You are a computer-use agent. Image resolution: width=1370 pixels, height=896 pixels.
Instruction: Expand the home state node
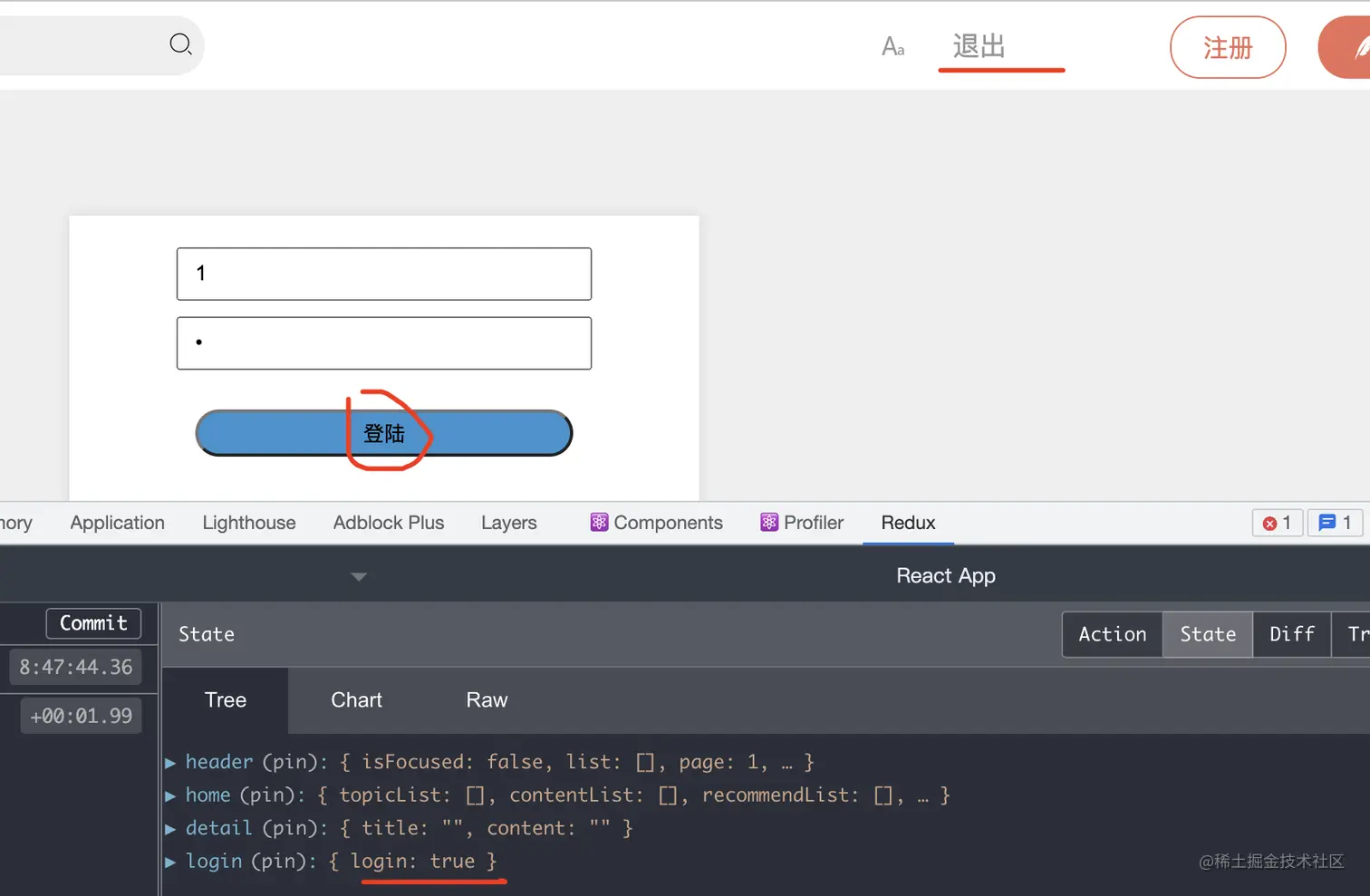(x=170, y=795)
